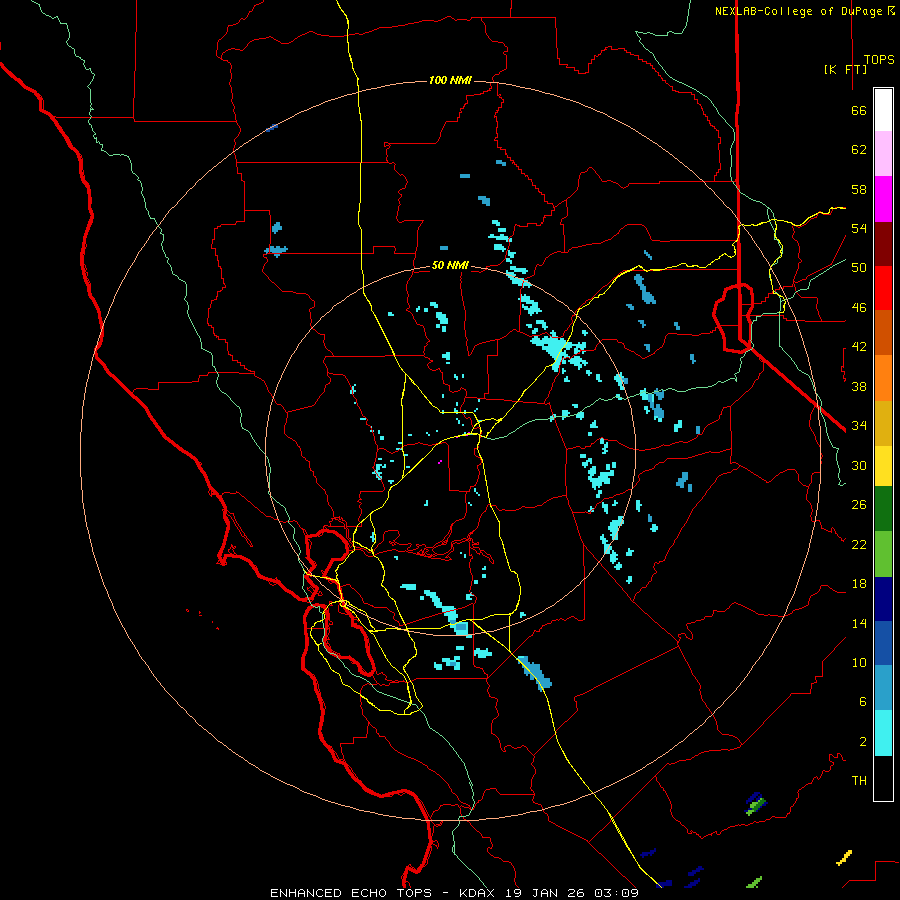
Task: Click the ENHANCED ECHO TOPS caption
Action: pyautogui.click(x=351, y=893)
